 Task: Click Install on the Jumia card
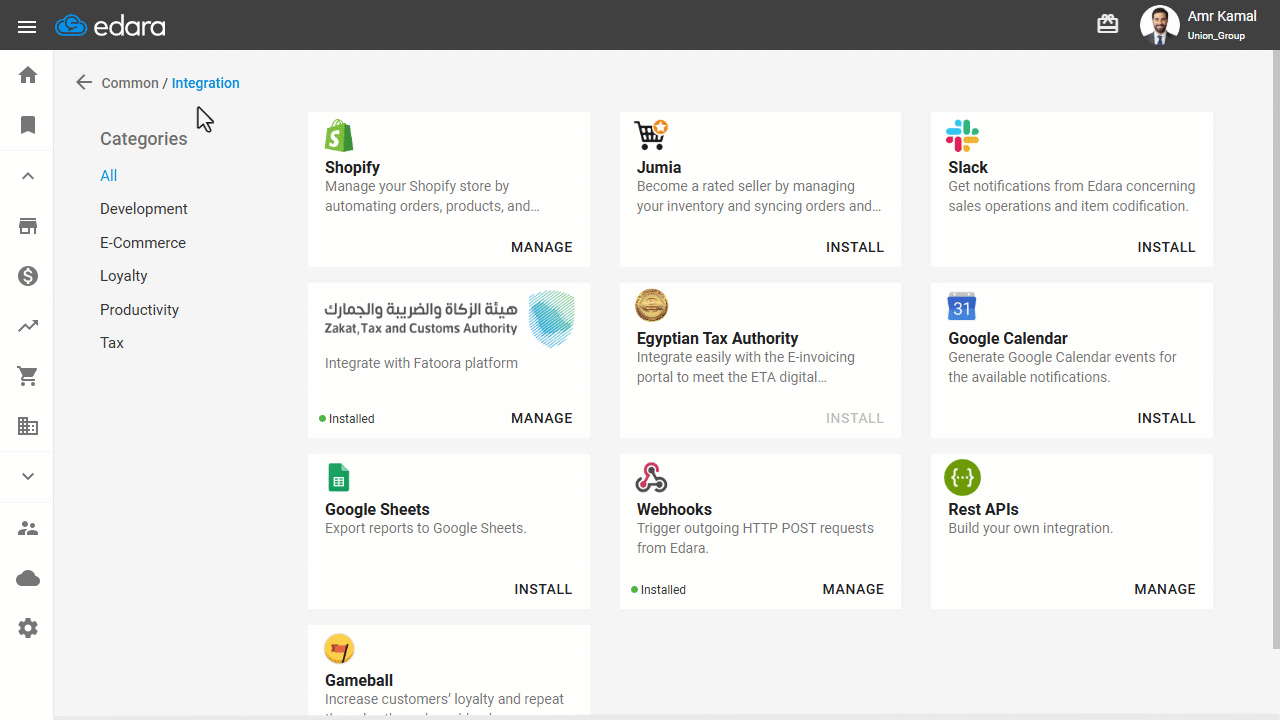[x=855, y=247]
